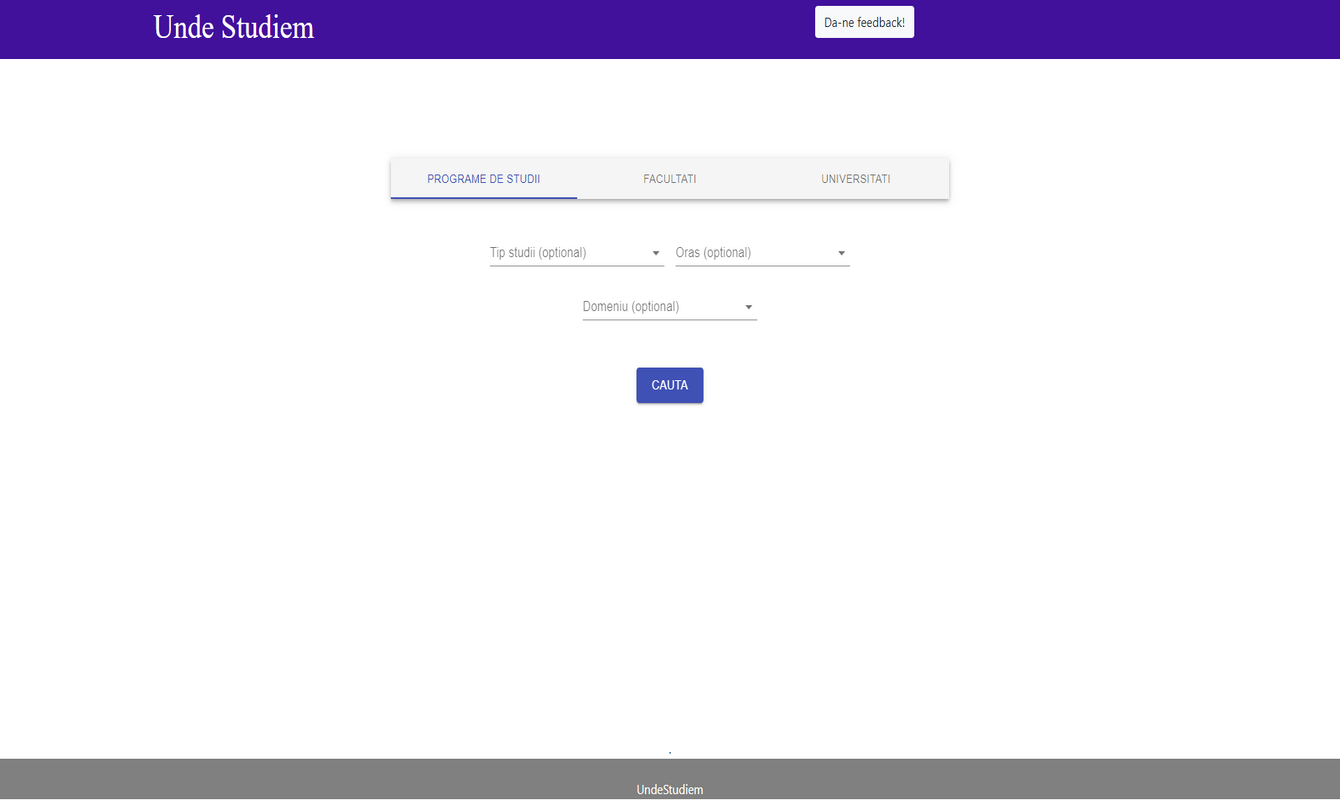The width and height of the screenshot is (1340, 811).
Task: Expand the Tip studii dropdown arrow
Action: point(656,254)
